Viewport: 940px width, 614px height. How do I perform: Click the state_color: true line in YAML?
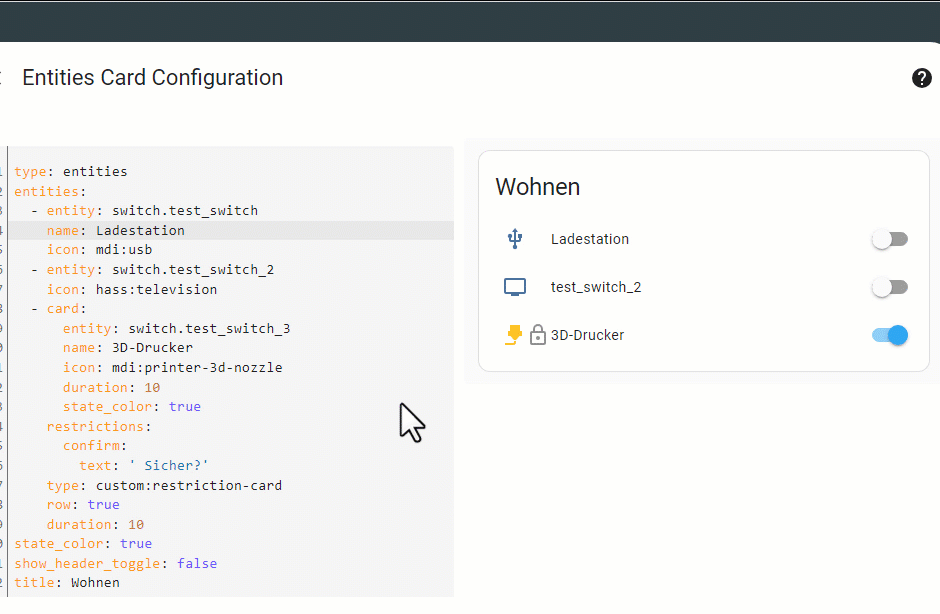click(131, 406)
